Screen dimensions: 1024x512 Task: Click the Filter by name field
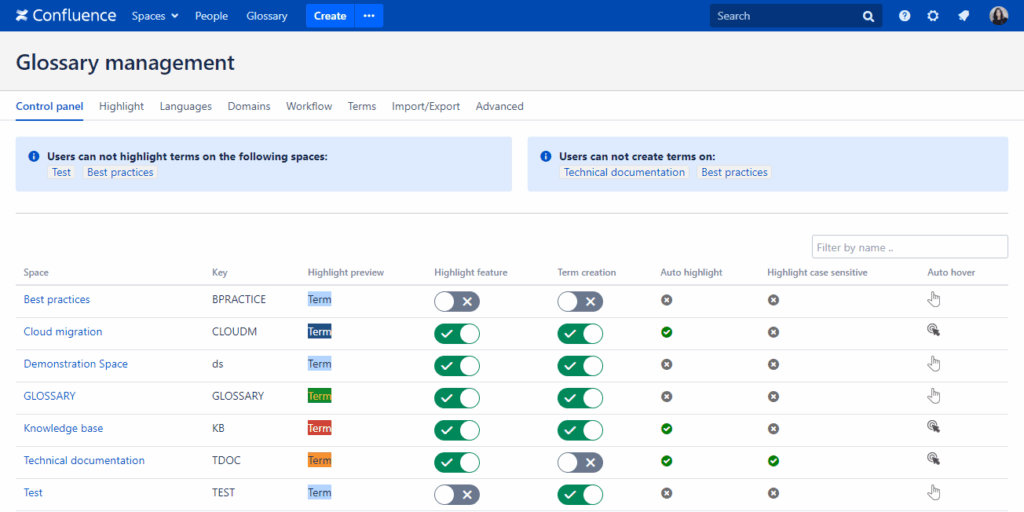tap(909, 247)
